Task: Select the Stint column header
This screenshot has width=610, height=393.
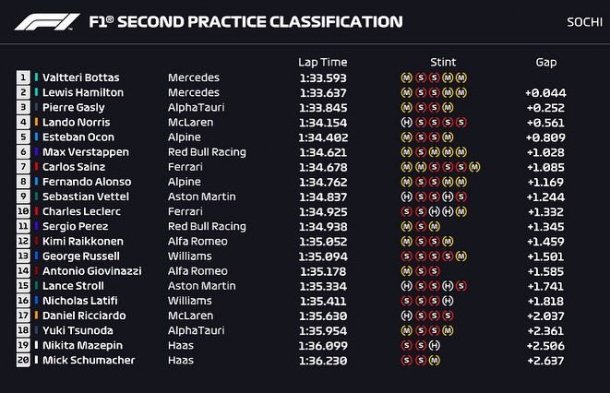Action: (x=443, y=62)
